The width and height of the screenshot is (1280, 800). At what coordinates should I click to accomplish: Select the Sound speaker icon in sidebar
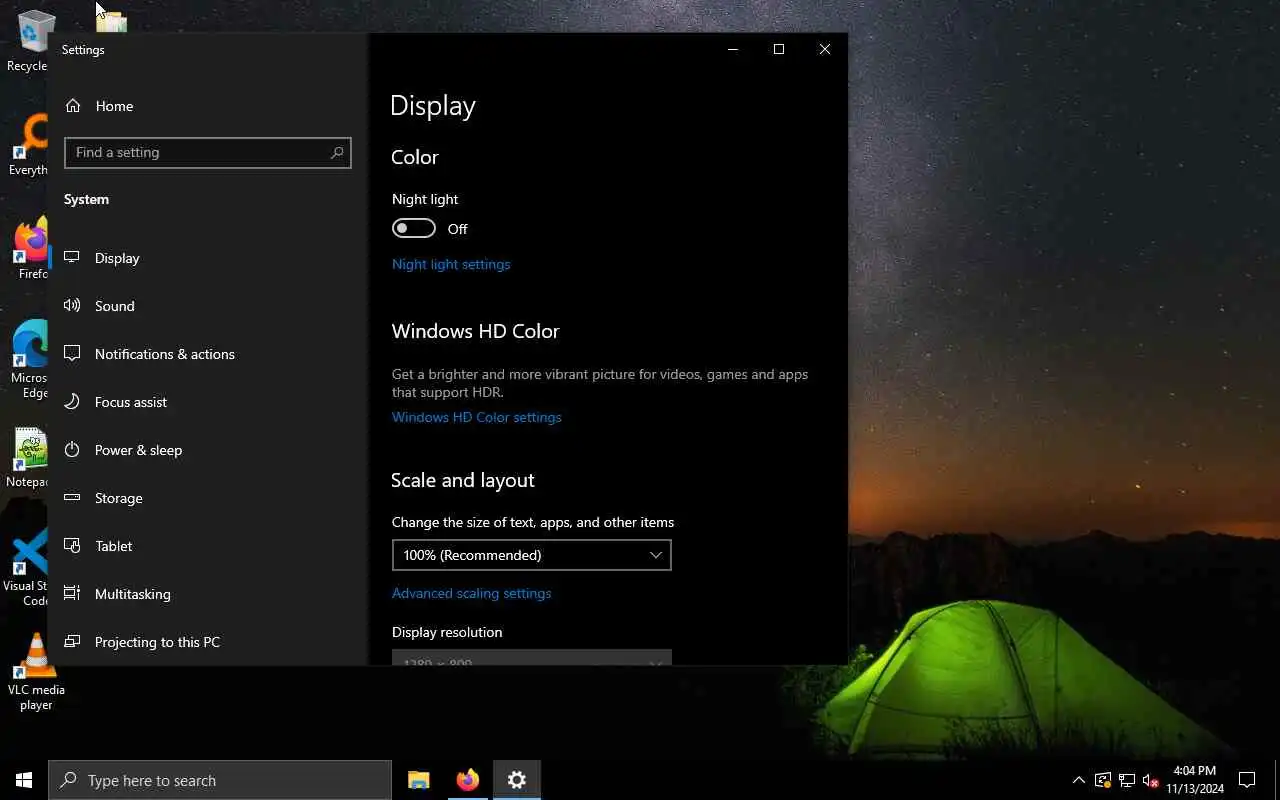72,306
